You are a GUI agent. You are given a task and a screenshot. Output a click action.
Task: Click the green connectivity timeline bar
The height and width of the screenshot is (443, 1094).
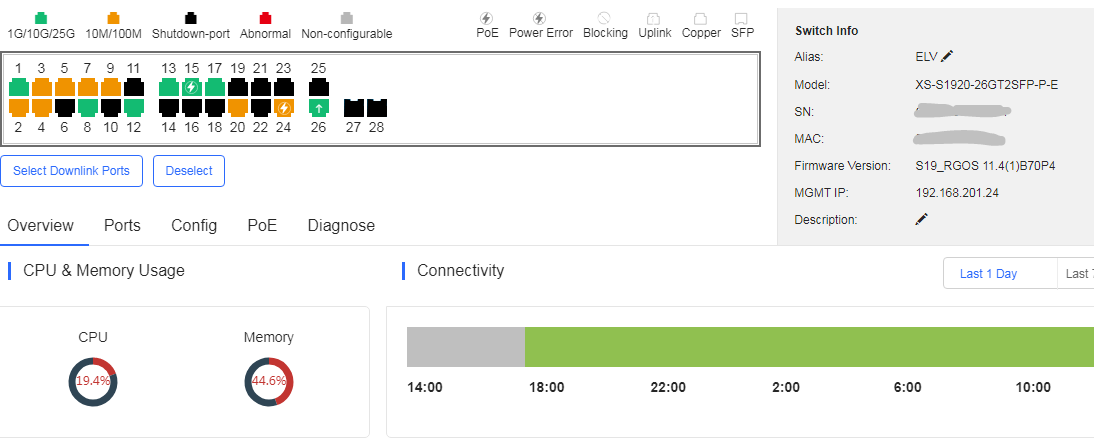pyautogui.click(x=809, y=347)
